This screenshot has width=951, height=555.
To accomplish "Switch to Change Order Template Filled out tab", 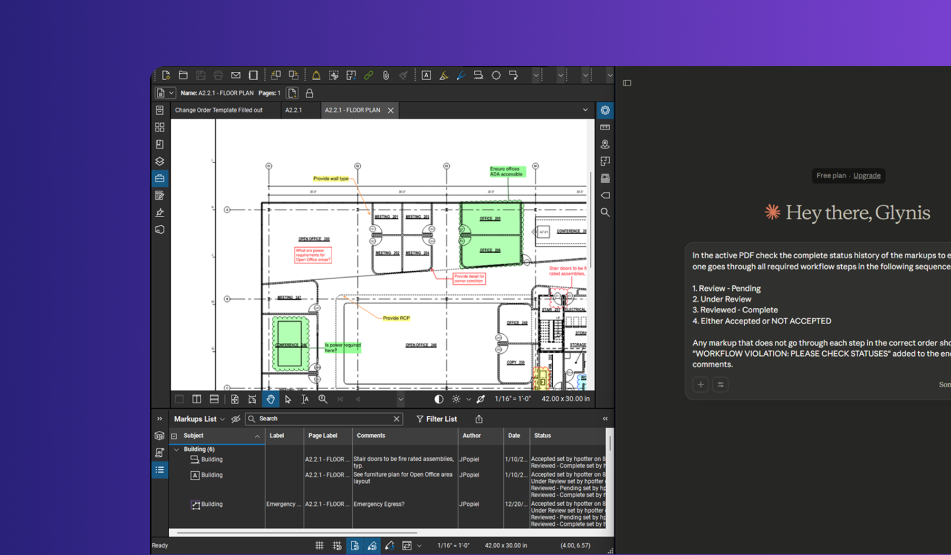I will [x=218, y=110].
